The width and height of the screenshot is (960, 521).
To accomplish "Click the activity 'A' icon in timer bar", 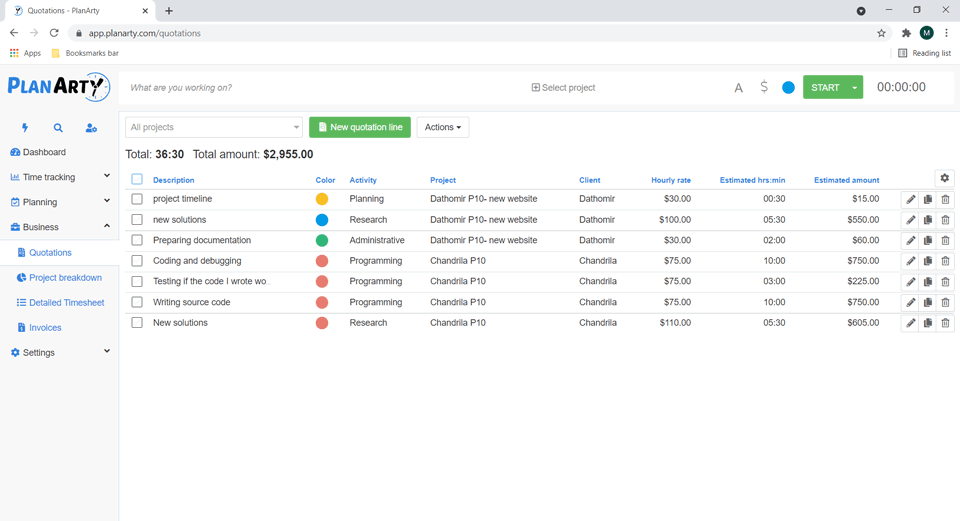I will point(738,88).
